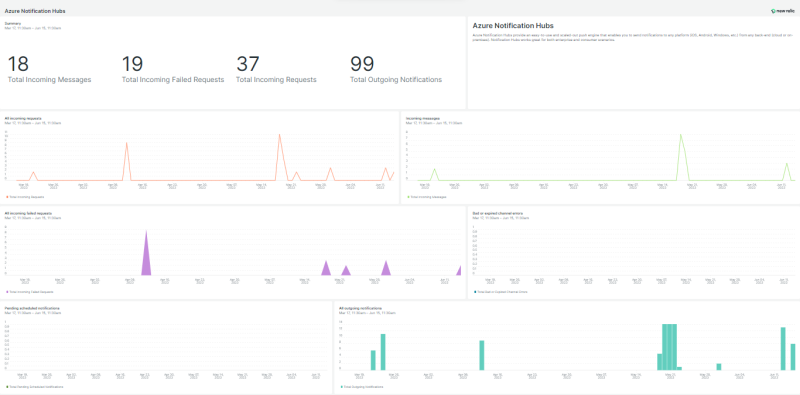Toggle the Total Incoming Requests legend entry
Viewport: 800px width, 395px height.
click(25, 196)
